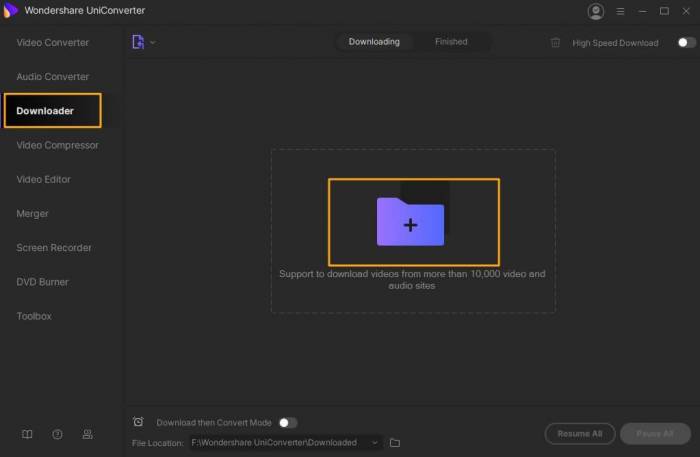Click the add file icon in toolbar
The height and width of the screenshot is (457, 700).
[138, 42]
